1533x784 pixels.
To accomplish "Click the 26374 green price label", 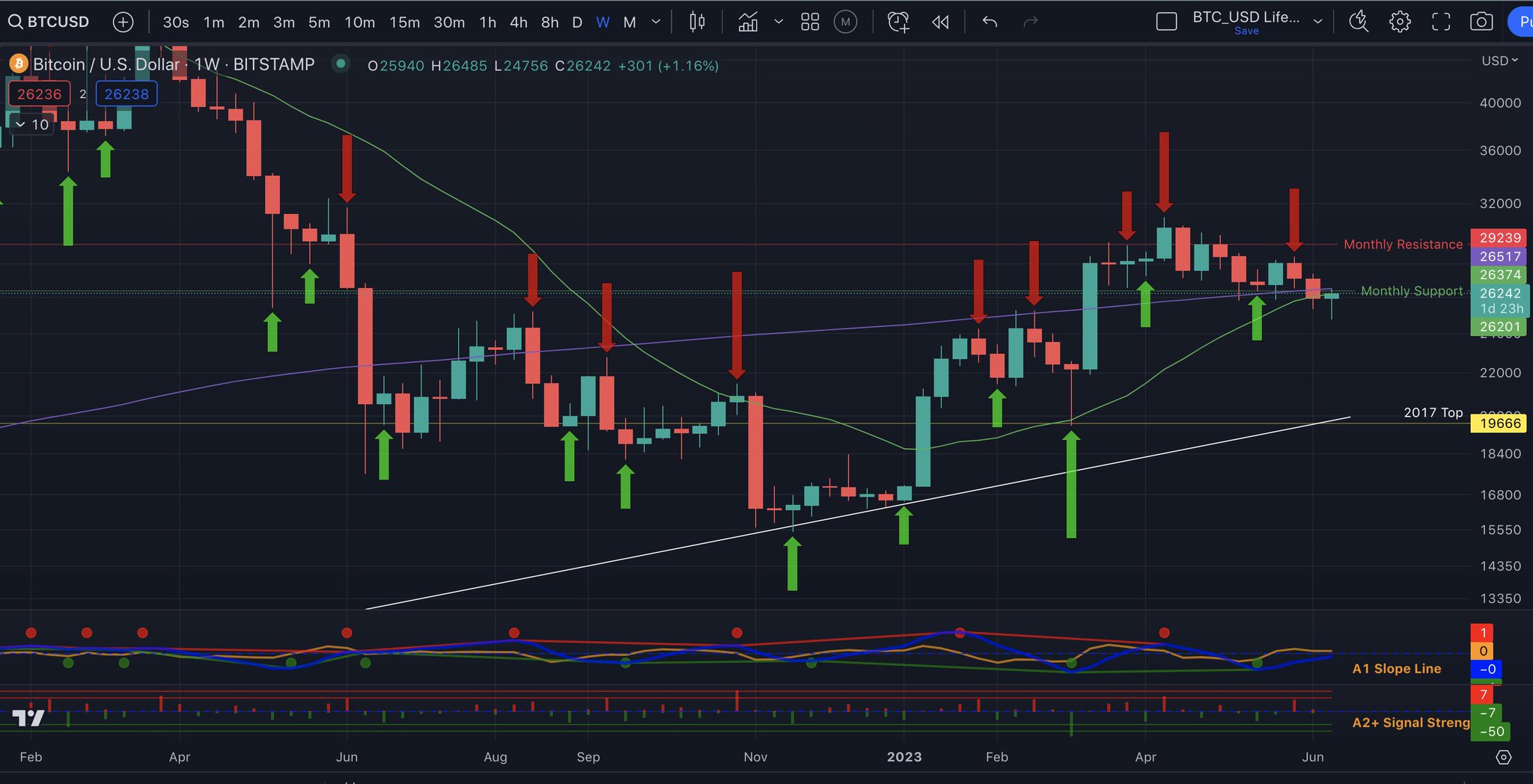I will (1500, 275).
